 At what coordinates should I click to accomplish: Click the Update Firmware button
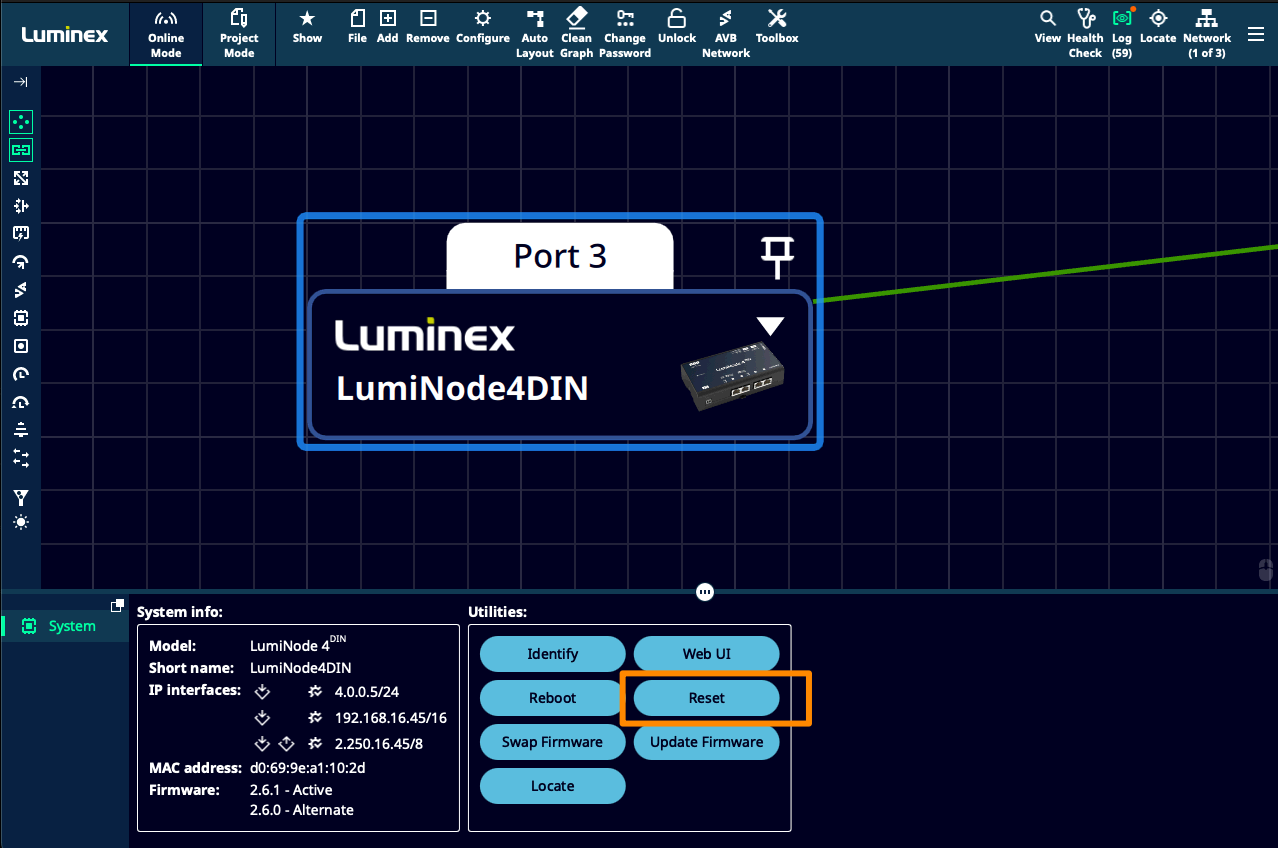point(706,742)
